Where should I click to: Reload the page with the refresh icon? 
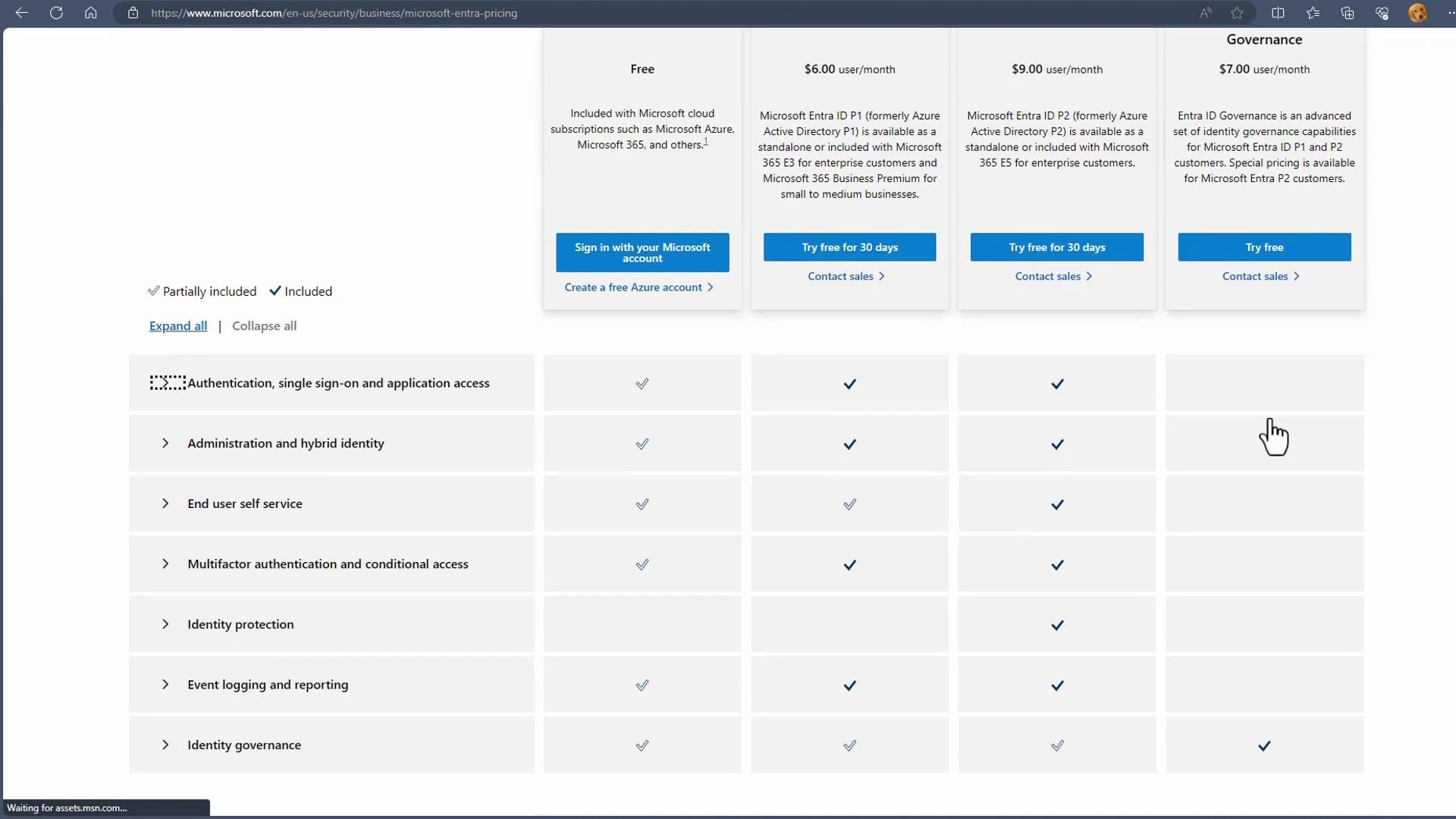pyautogui.click(x=56, y=13)
